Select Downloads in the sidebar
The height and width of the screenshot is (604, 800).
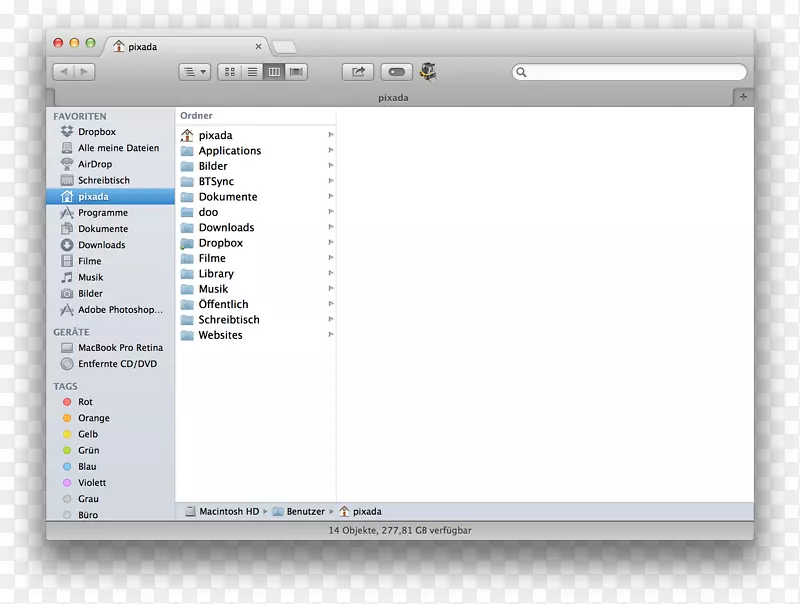tap(101, 245)
